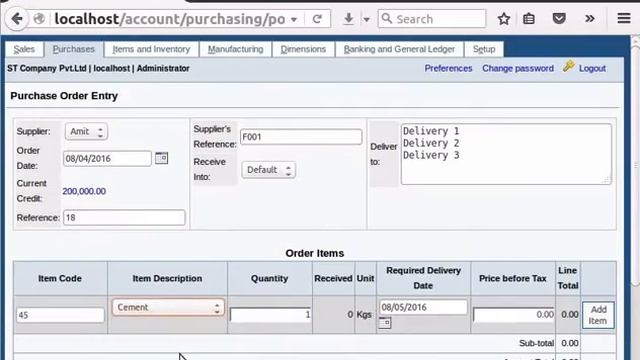640x360 pixels.
Task: Select the Purchases tab
Action: (x=73, y=49)
